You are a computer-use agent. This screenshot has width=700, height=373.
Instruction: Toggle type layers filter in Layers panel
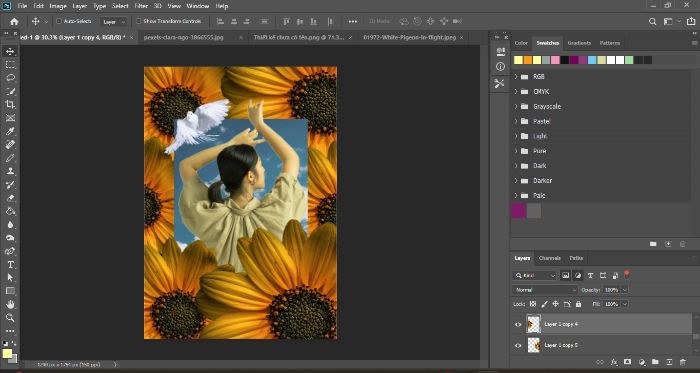[590, 276]
